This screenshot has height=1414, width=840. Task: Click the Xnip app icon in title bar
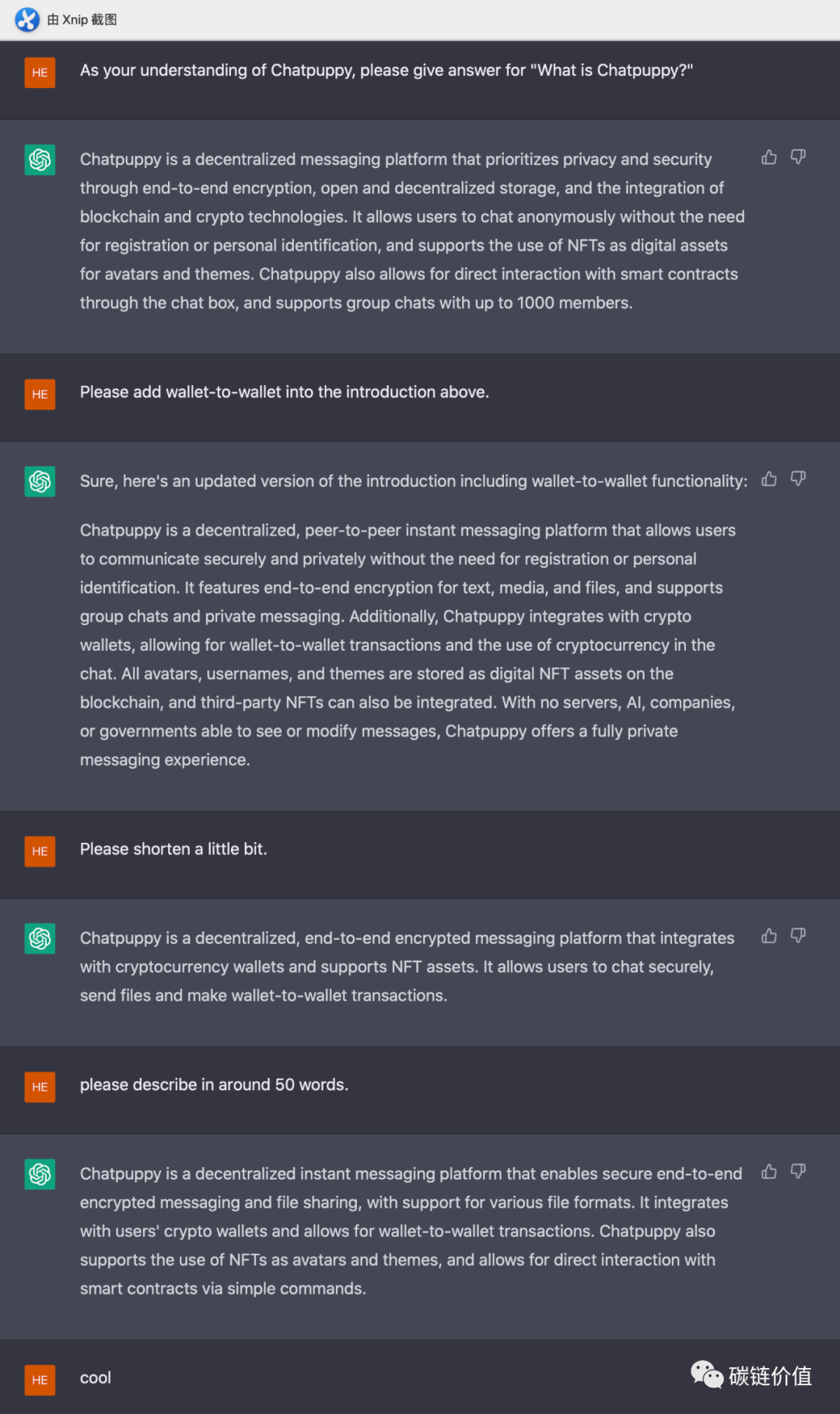(x=27, y=19)
